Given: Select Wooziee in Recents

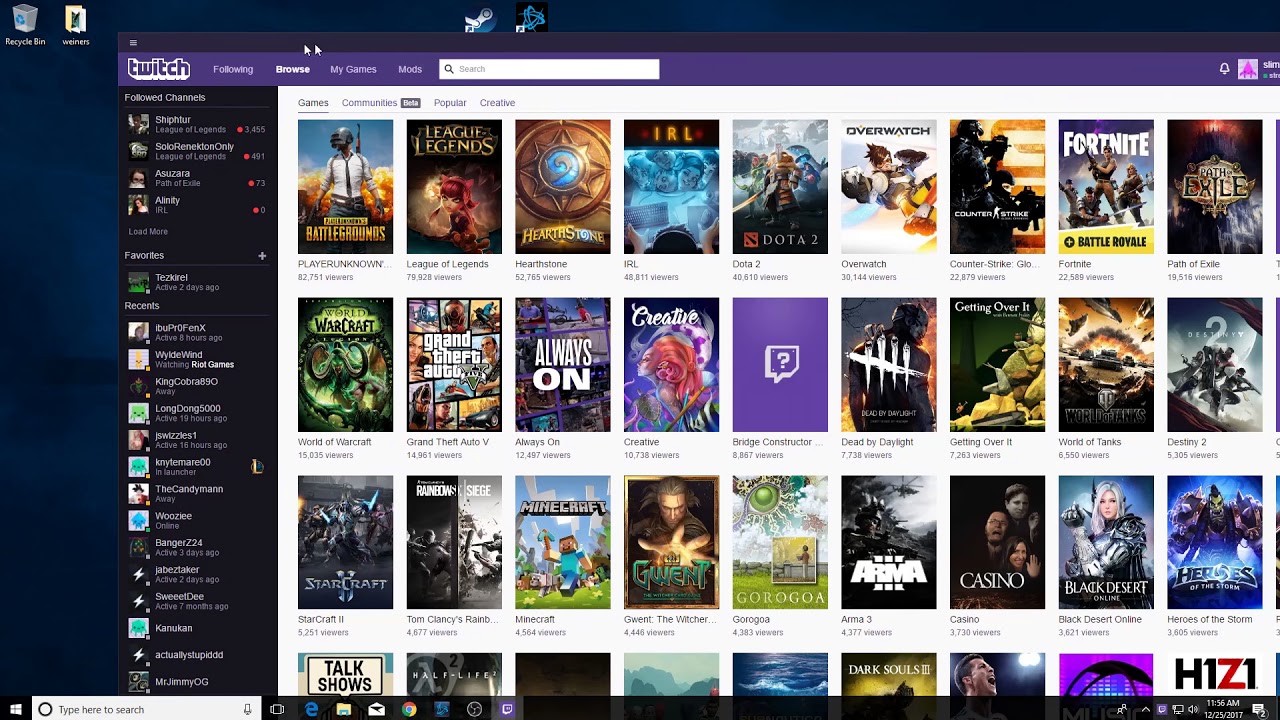Looking at the screenshot, I should click(x=197, y=521).
